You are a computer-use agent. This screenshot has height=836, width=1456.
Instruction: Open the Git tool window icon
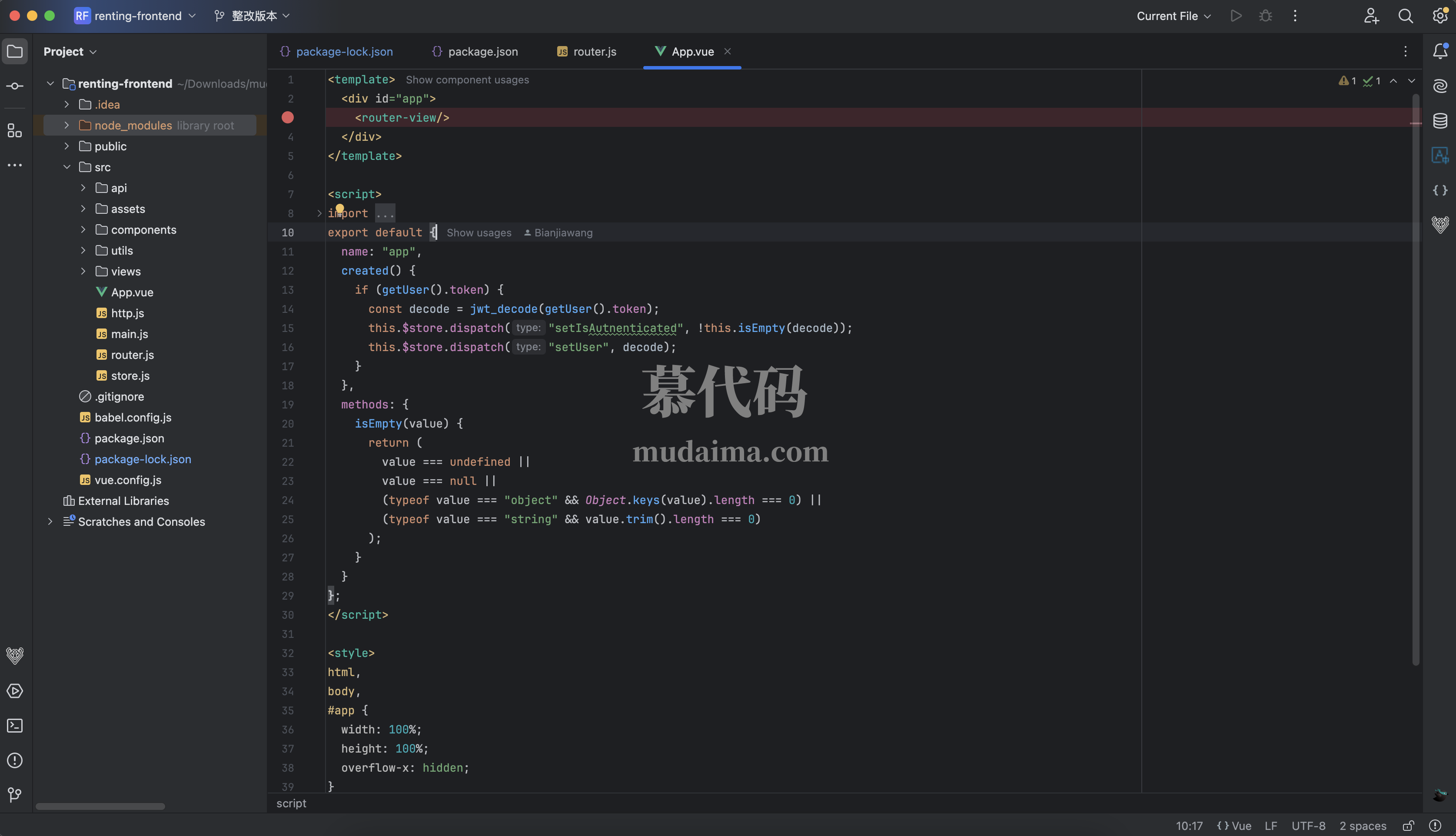[15, 795]
